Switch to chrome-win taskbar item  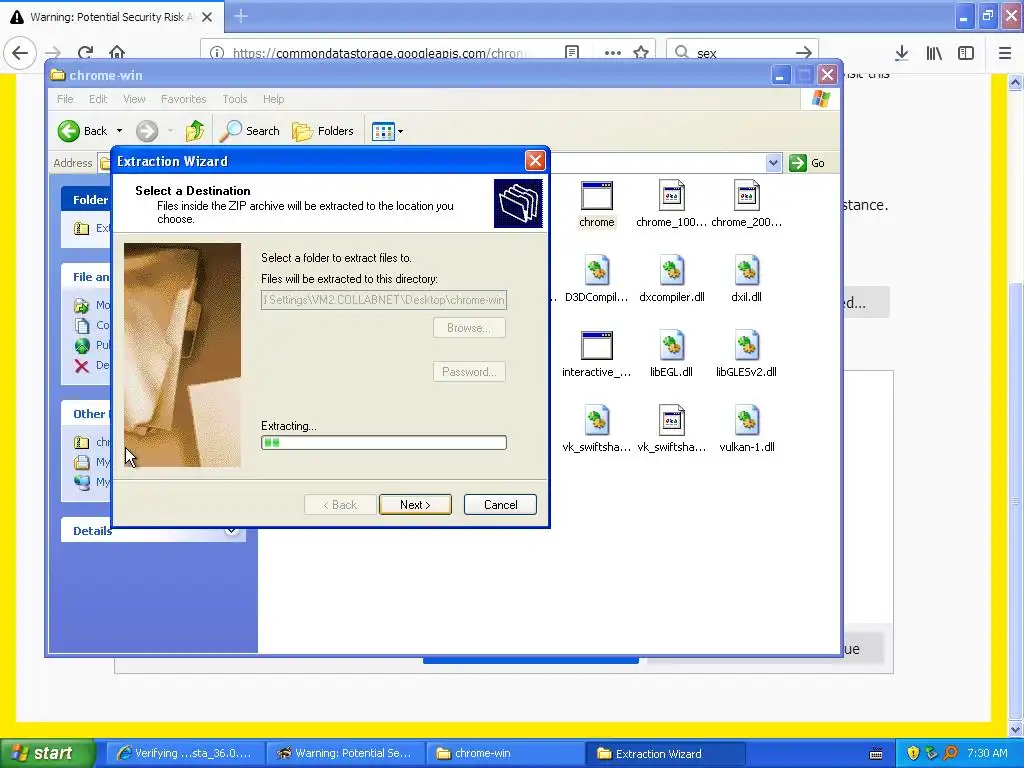click(x=505, y=754)
